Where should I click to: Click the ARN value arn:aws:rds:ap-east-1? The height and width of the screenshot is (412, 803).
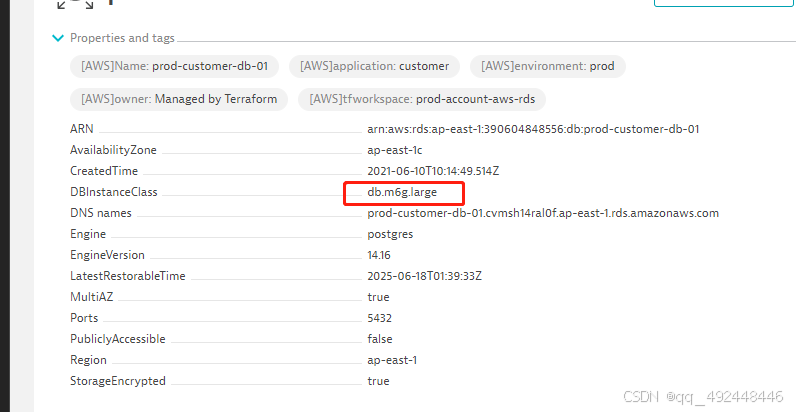pos(533,129)
